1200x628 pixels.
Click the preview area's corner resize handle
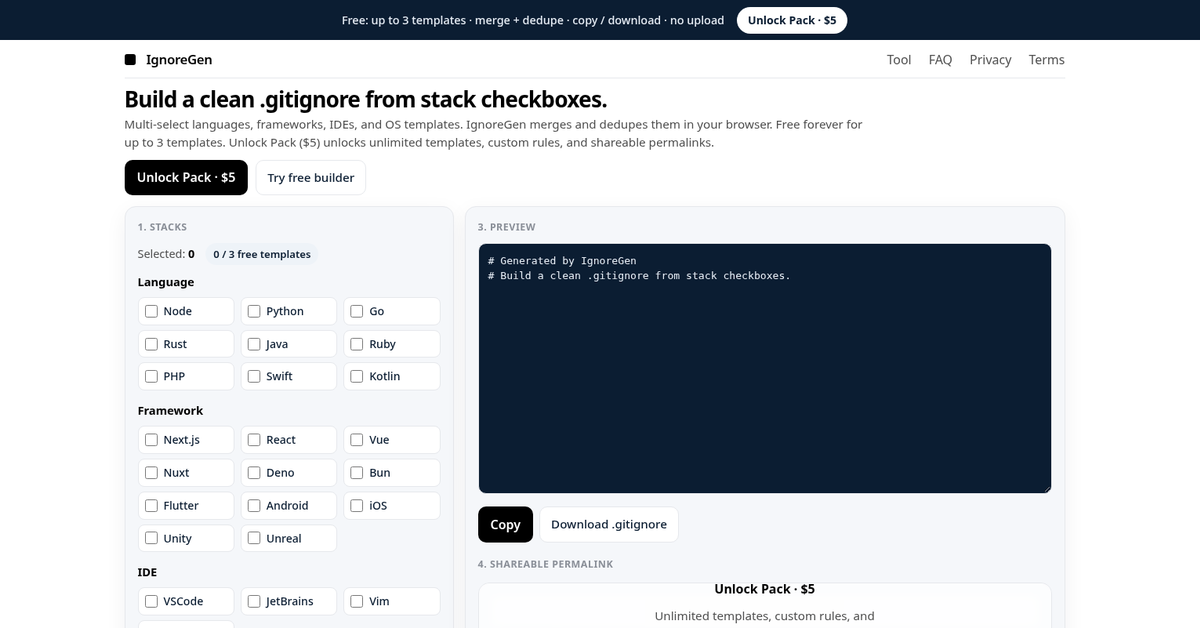1046,488
